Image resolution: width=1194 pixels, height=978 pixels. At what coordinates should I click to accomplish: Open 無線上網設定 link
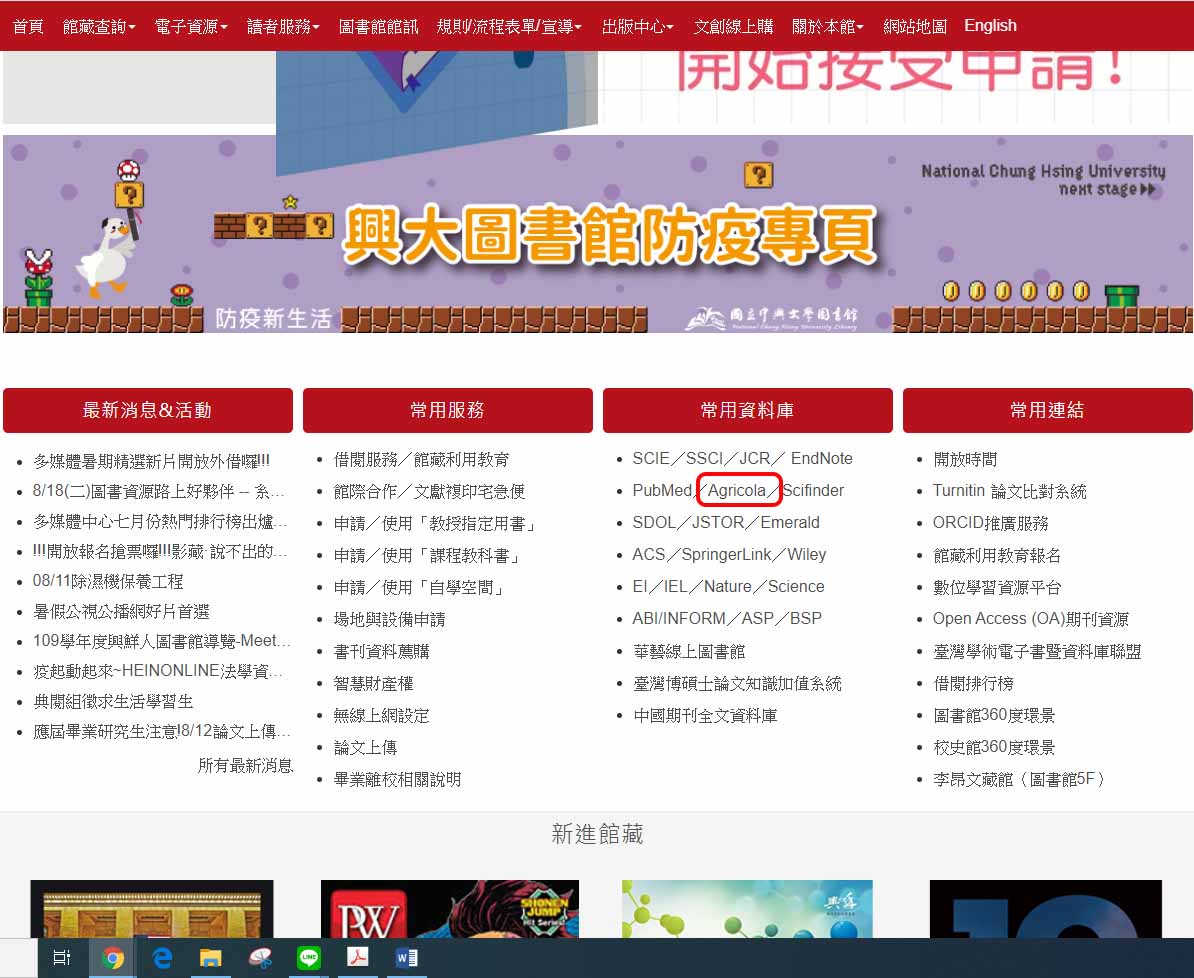click(382, 715)
